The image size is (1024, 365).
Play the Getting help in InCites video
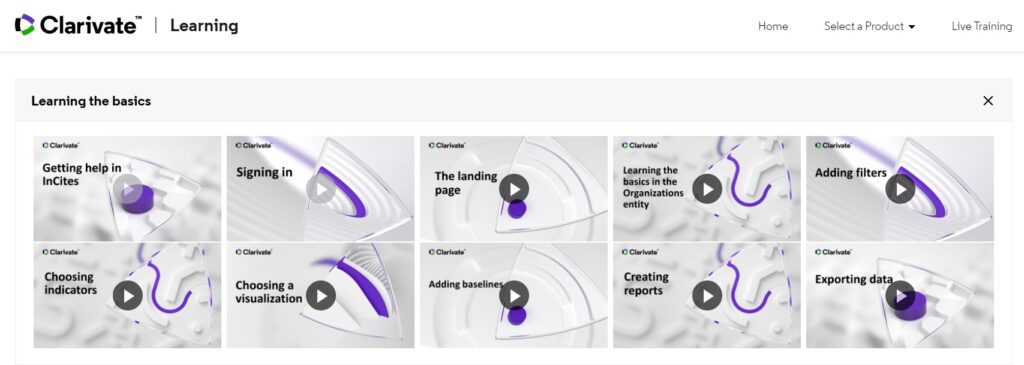click(127, 189)
